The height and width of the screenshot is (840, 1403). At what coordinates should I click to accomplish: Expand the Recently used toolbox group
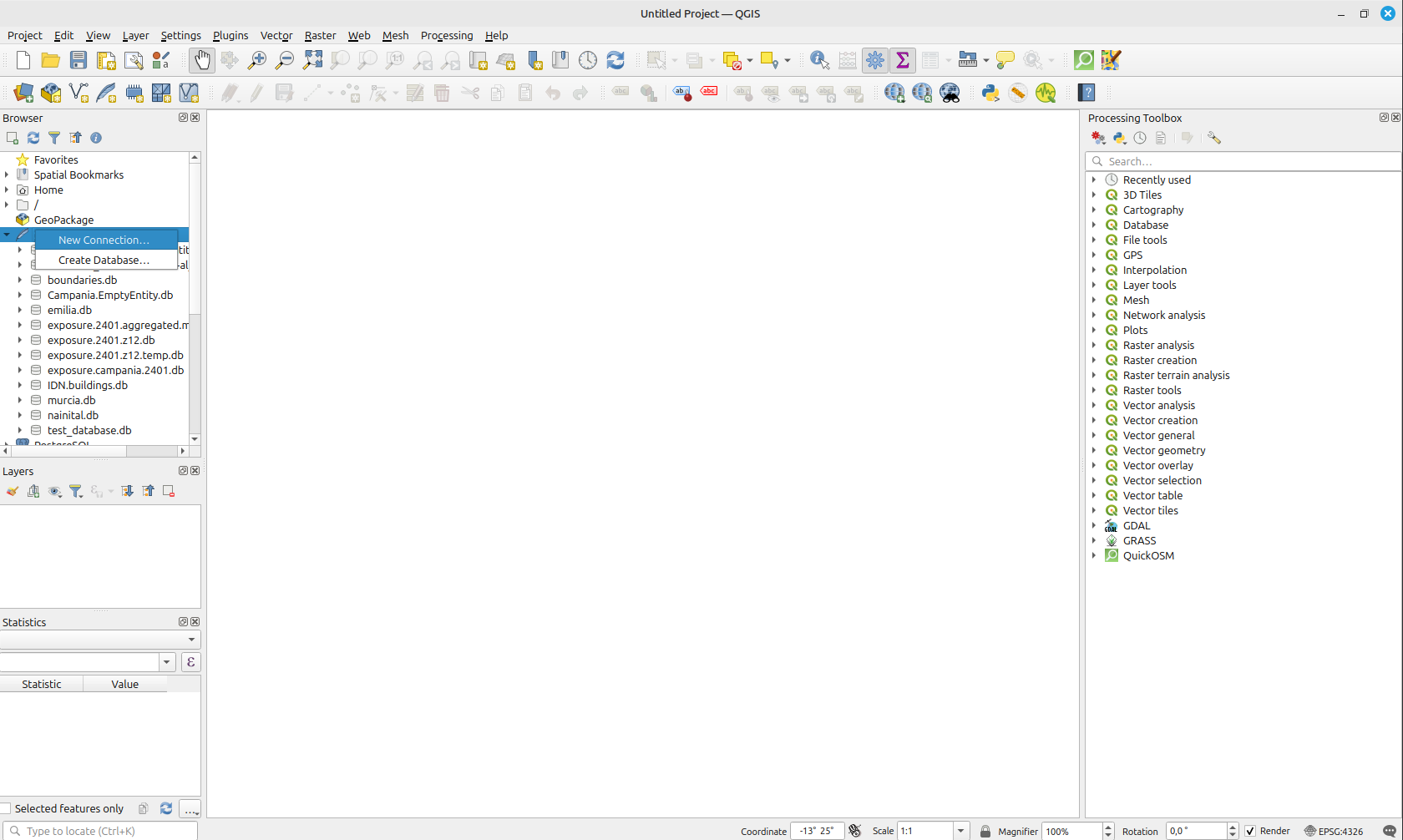1094,180
